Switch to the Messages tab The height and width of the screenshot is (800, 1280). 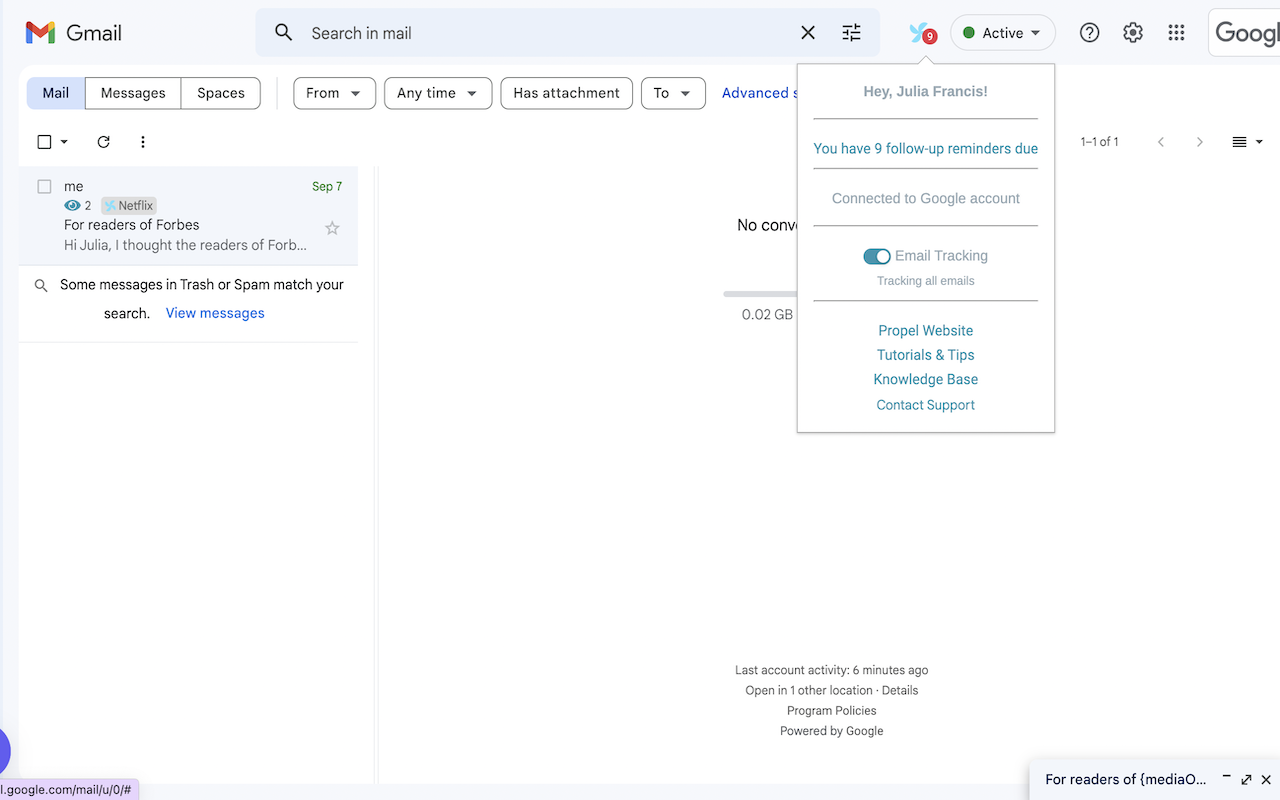132,92
